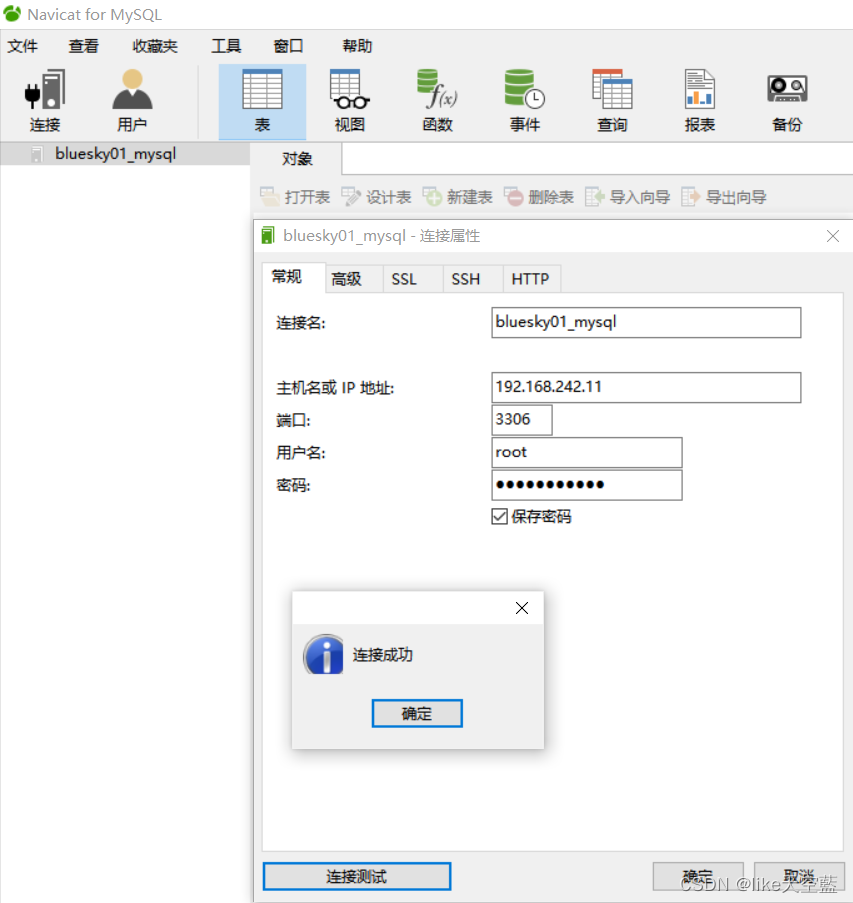Screen dimensions: 853x903
Task: Switch to the SSL tab
Action: click(412, 279)
